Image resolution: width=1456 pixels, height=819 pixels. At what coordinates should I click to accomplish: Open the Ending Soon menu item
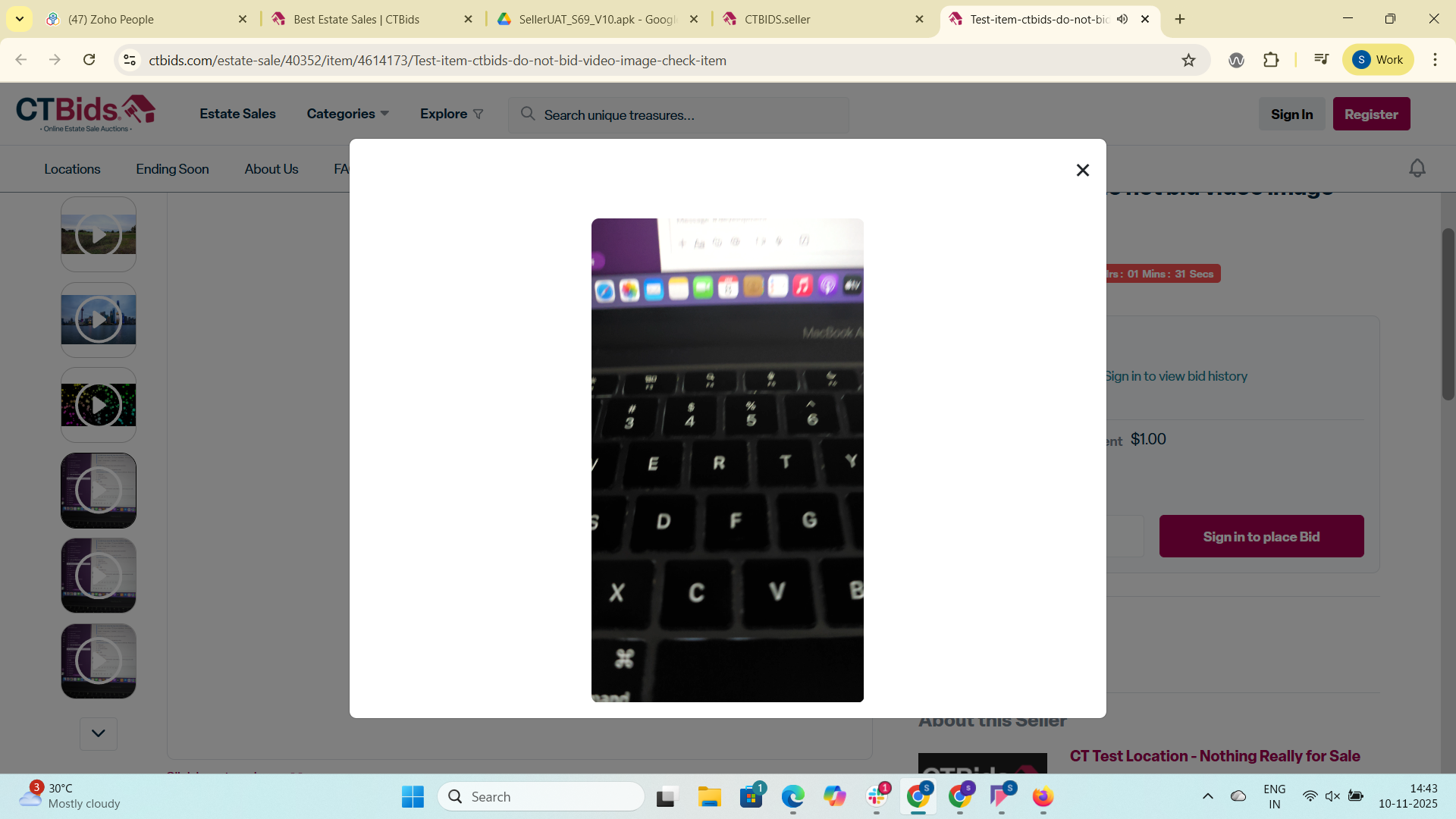172,169
